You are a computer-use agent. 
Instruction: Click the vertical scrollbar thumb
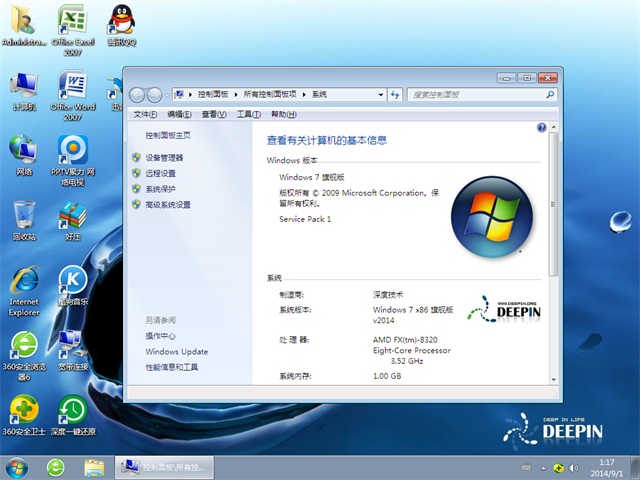[553, 204]
